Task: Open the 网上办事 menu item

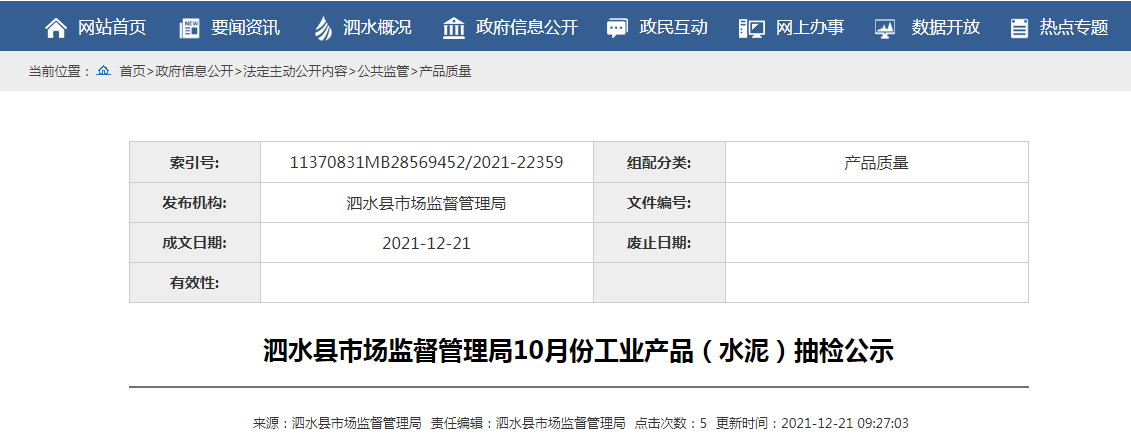Action: [x=810, y=28]
